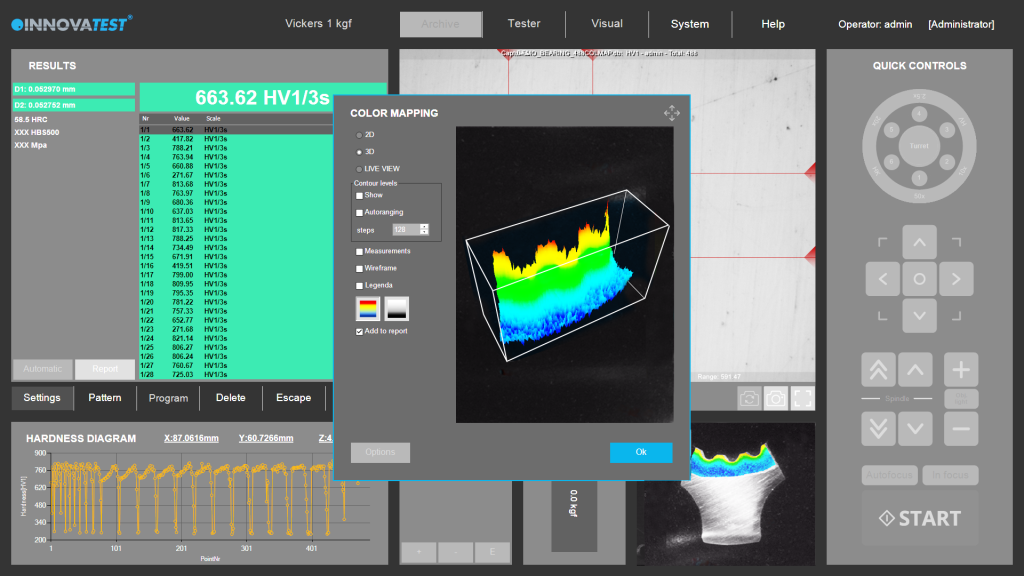This screenshot has width=1024, height=576.
Task: Open the Archive tab
Action: click(x=440, y=24)
